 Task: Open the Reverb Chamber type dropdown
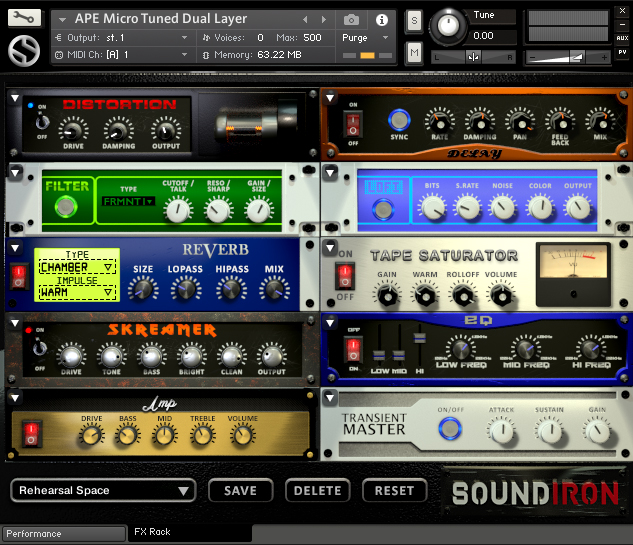click(x=77, y=267)
